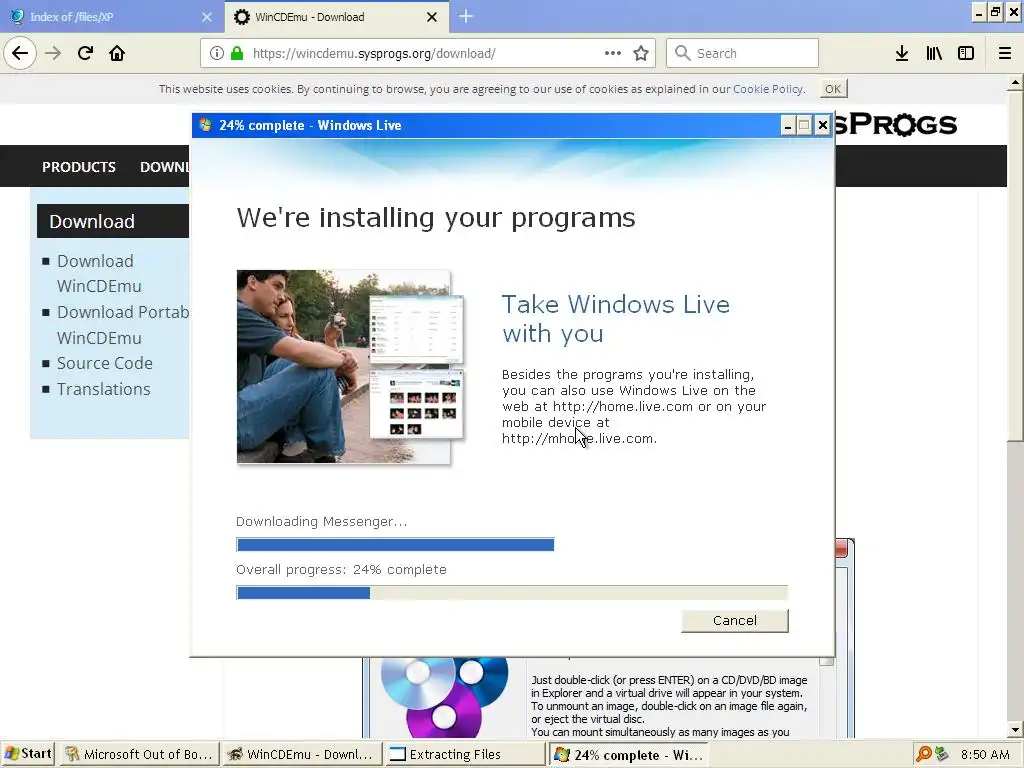Cancel the Windows Live installation
Viewport: 1024px width, 768px height.
click(x=735, y=620)
